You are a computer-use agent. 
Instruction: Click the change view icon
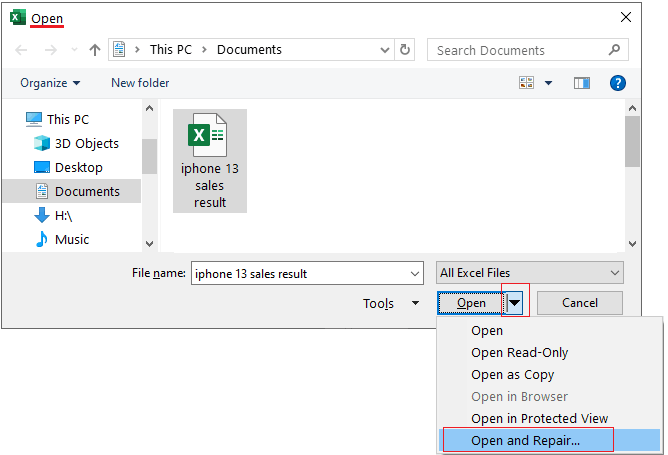(x=528, y=83)
